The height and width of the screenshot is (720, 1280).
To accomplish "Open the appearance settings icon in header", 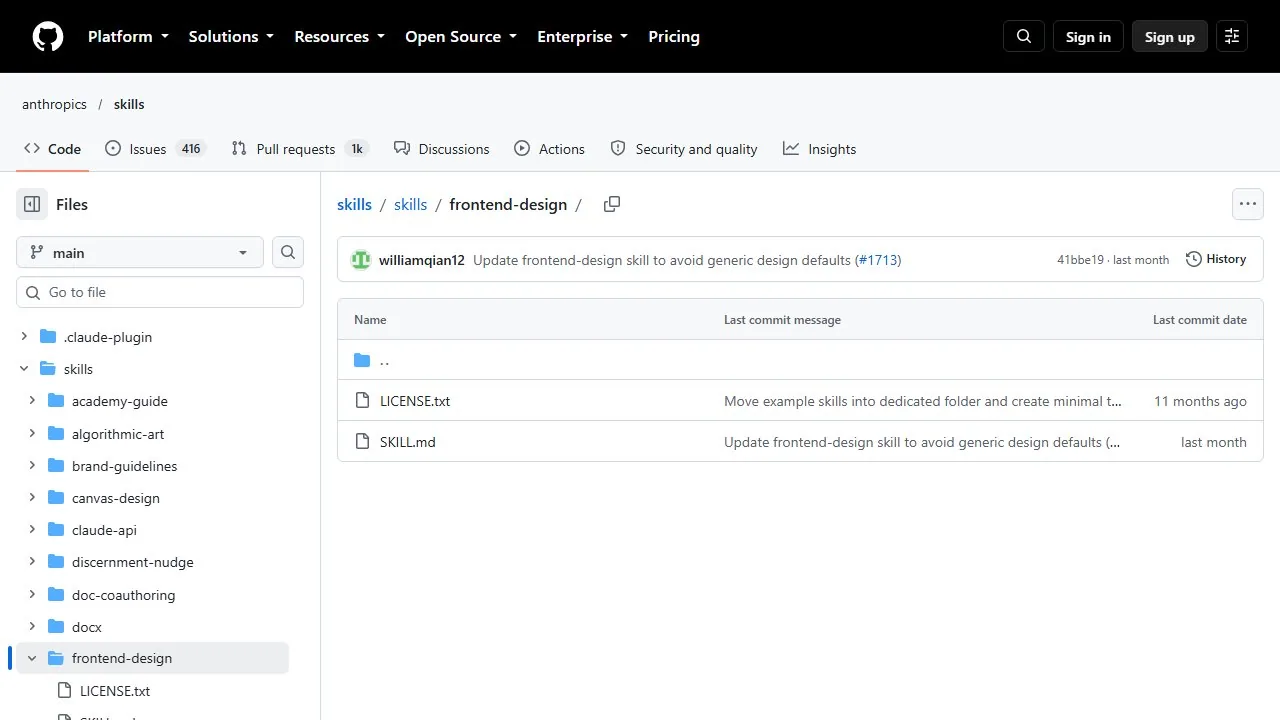I will 1232,37.
